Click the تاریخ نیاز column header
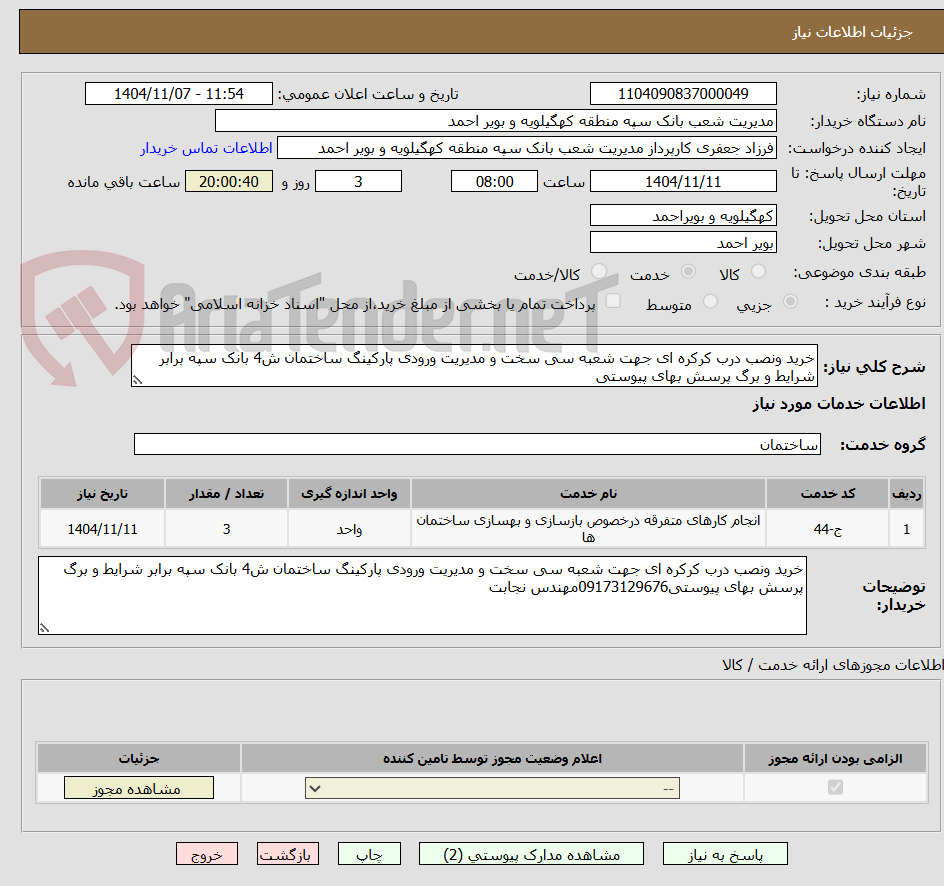 (102, 494)
